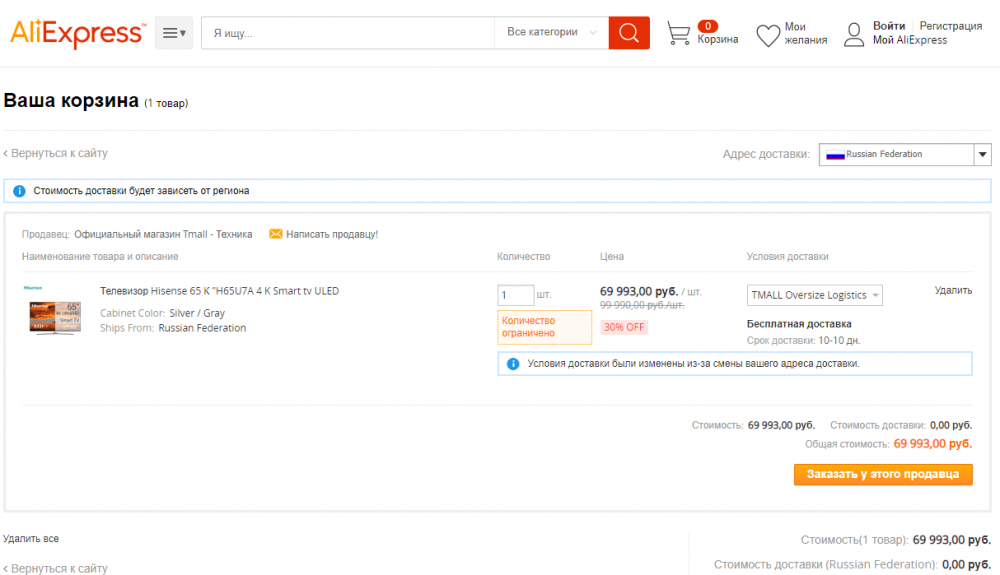Expand 'TMALL Oversize Logistics' shipping dropdown
The height and width of the screenshot is (575, 1000).
tap(814, 295)
